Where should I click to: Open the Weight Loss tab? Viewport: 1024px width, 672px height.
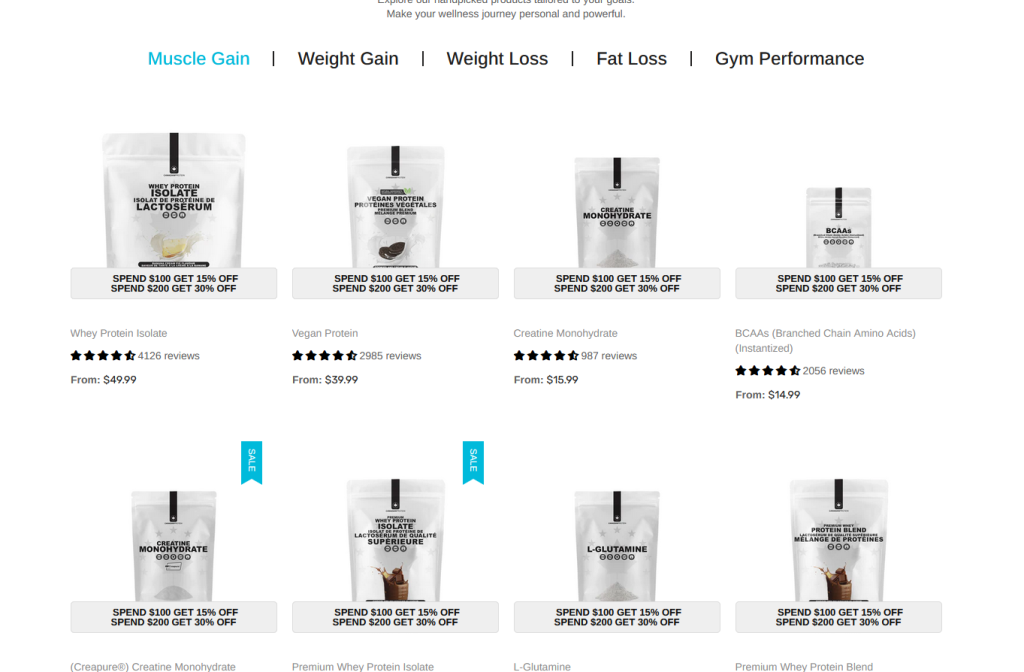497,59
